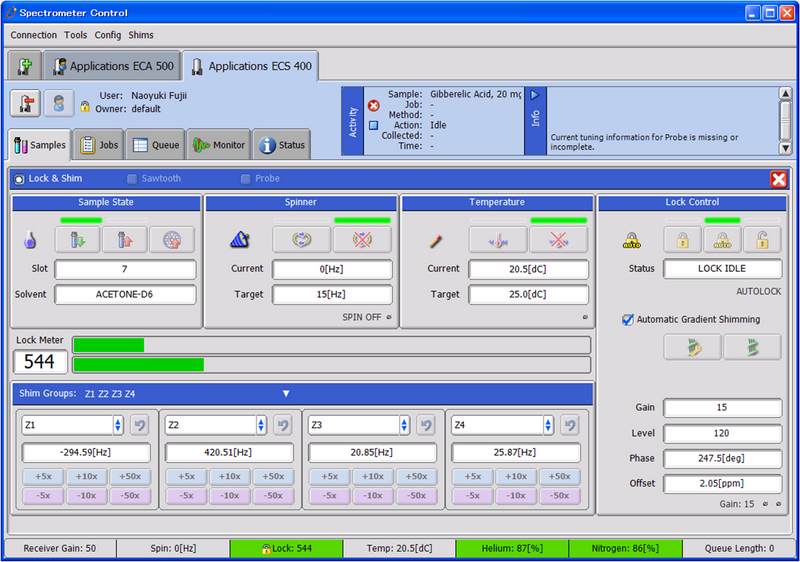The image size is (800, 562).
Task: Click the spinner off crossed icon
Action: click(362, 240)
